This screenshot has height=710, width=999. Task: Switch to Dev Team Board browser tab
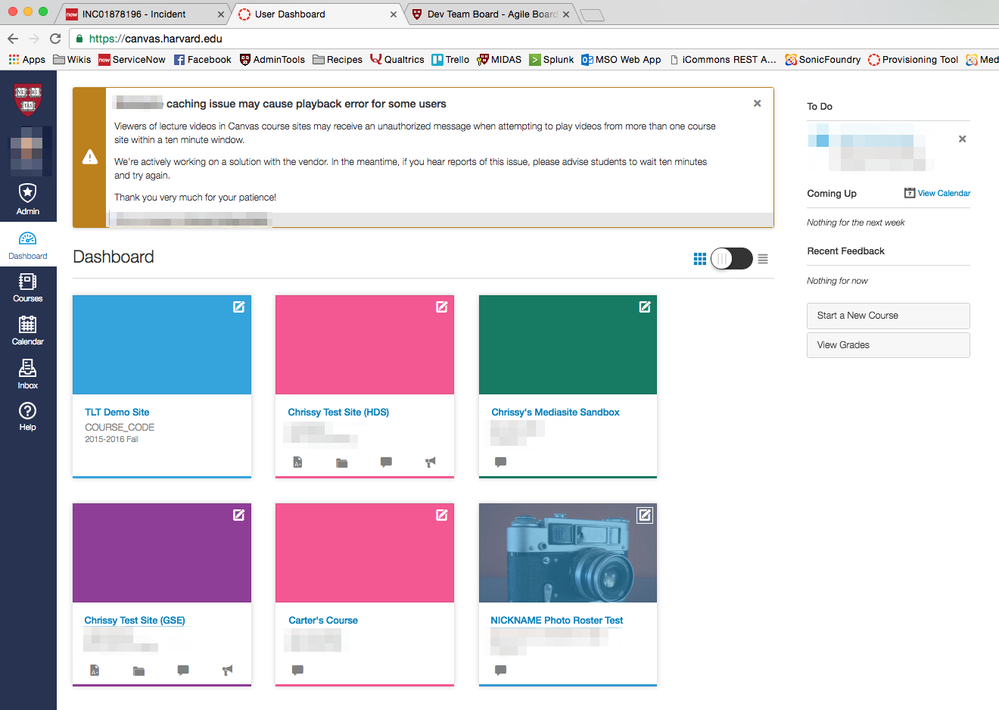(x=483, y=14)
